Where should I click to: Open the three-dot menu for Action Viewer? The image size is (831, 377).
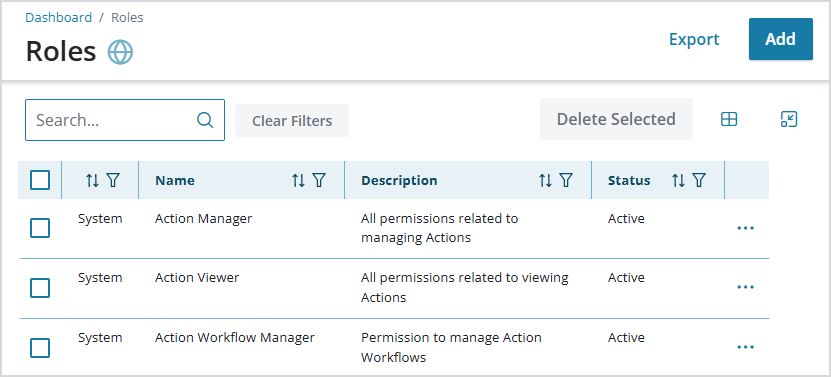(x=745, y=287)
